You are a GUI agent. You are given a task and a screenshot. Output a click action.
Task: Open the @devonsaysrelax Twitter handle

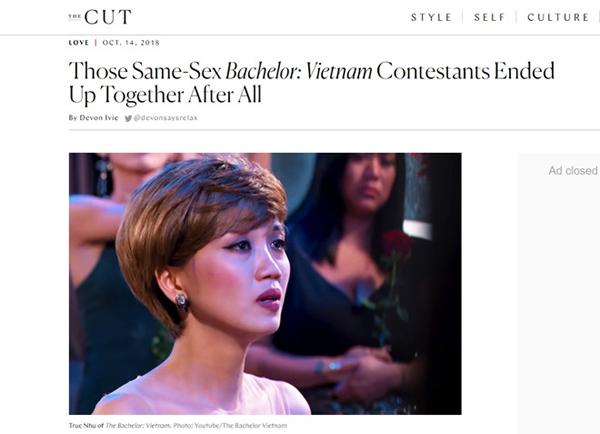tap(165, 118)
